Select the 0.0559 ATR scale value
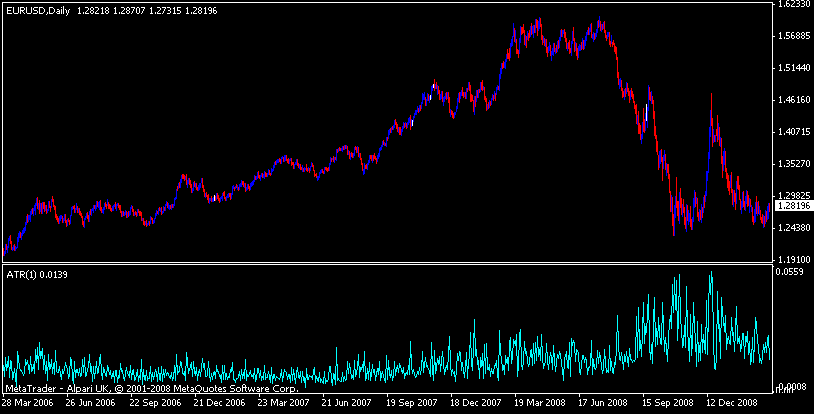 [x=790, y=271]
